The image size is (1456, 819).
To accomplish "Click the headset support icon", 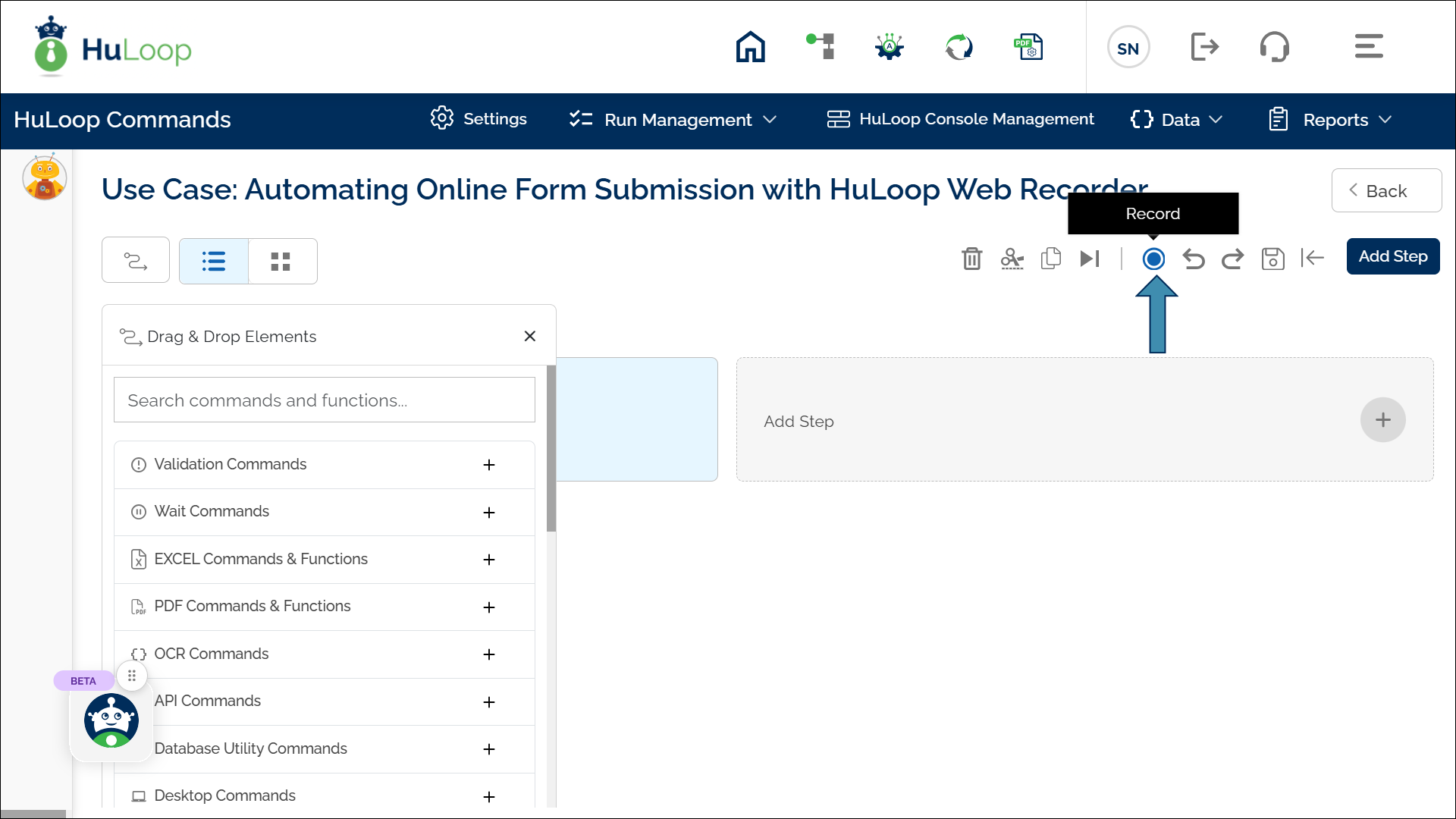I will 1275,47.
